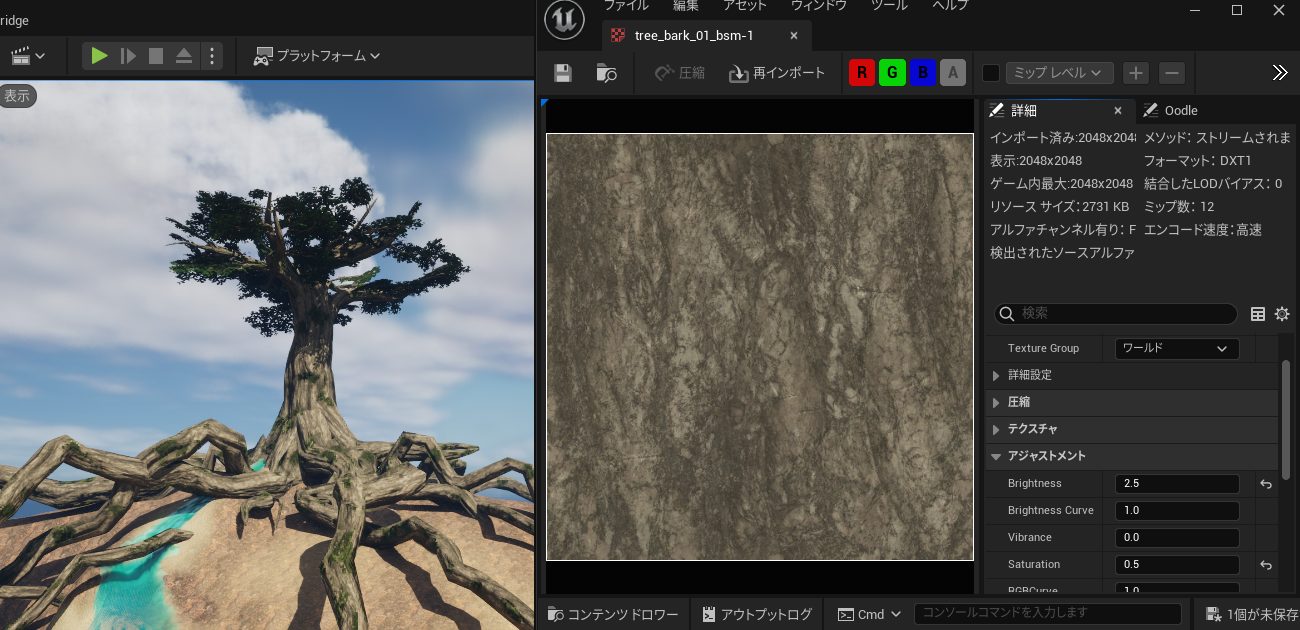
Task: Open the コンテンツ ドロワー content drawer
Action: tap(613, 614)
